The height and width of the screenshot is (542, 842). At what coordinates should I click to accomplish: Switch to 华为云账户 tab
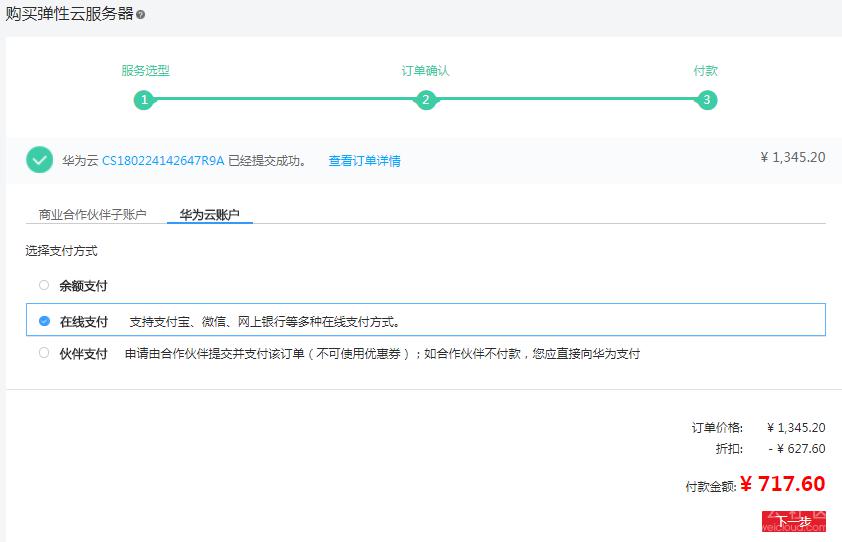(x=209, y=214)
